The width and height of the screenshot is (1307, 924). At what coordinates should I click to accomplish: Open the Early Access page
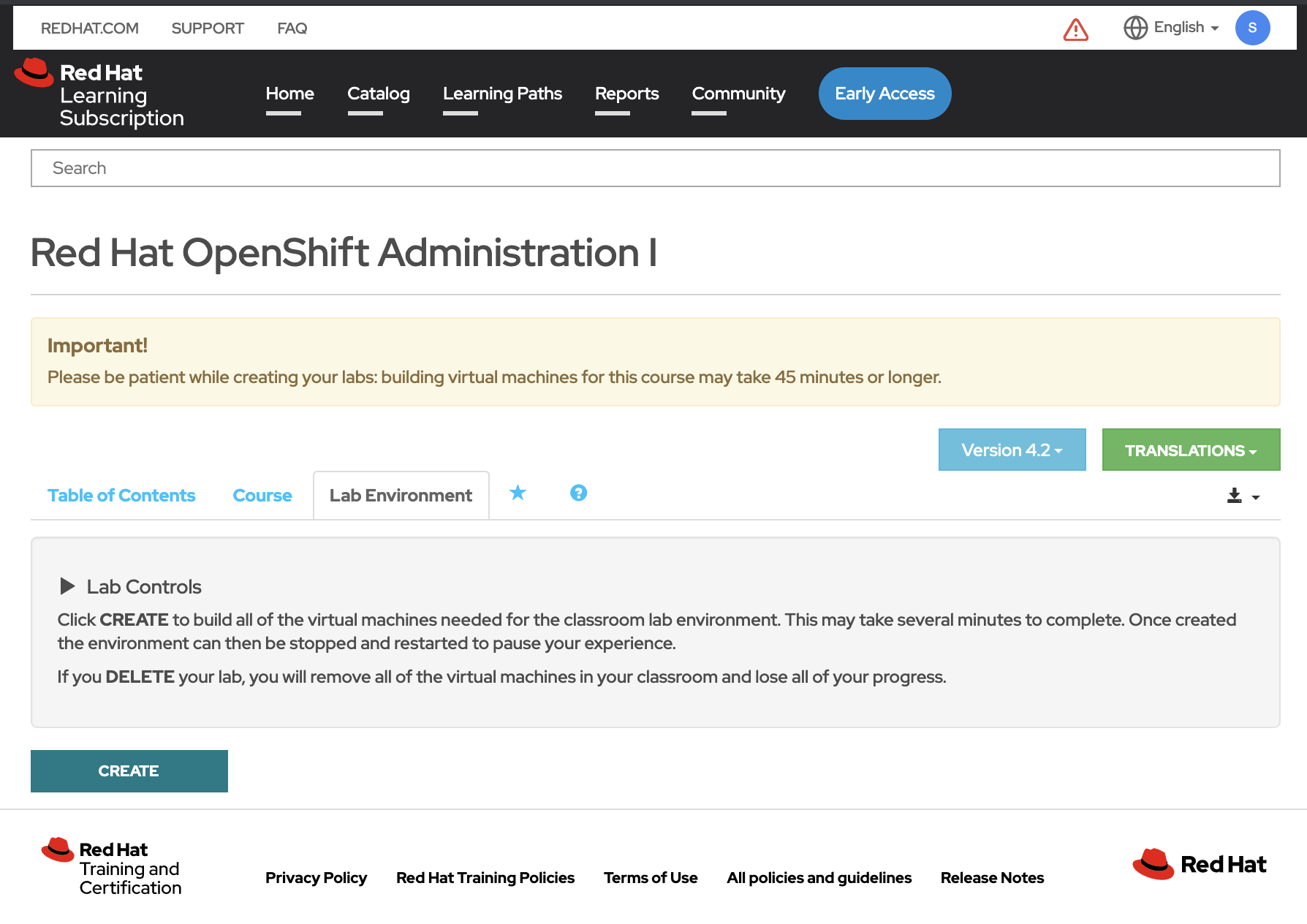pos(884,94)
